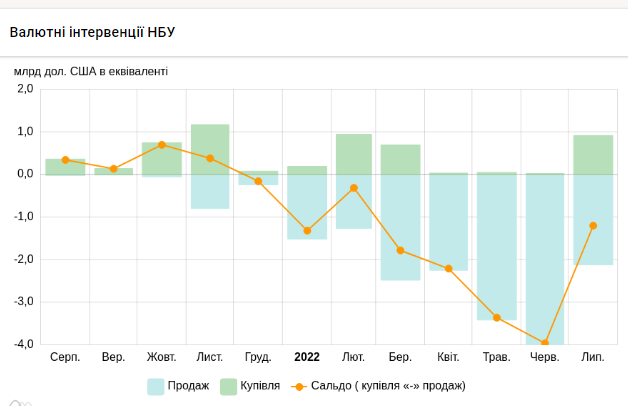Select the Сальдо data point for Жовт.

point(162,145)
